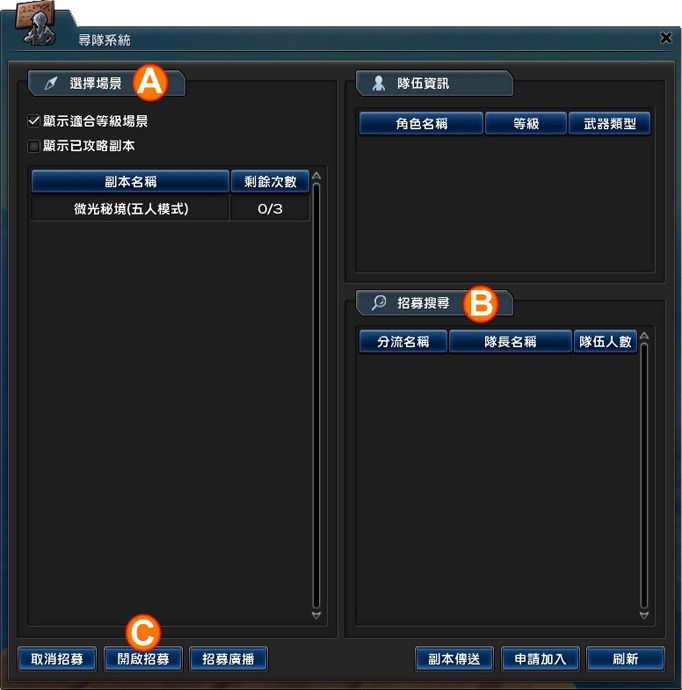Sort by 副本名稱 column header
Viewport: 682px width, 690px height.
click(130, 181)
